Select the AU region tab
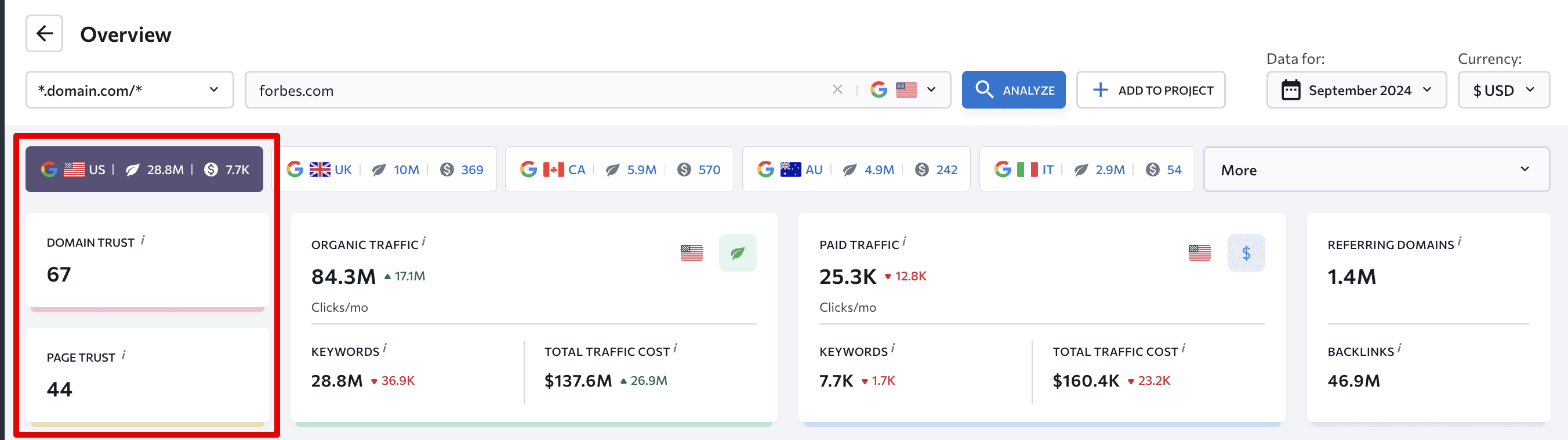Image resolution: width=1568 pixels, height=440 pixels. [856, 169]
